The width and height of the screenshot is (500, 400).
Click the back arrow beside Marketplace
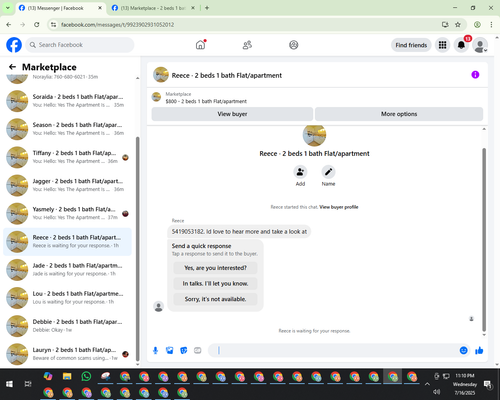tap(12, 67)
